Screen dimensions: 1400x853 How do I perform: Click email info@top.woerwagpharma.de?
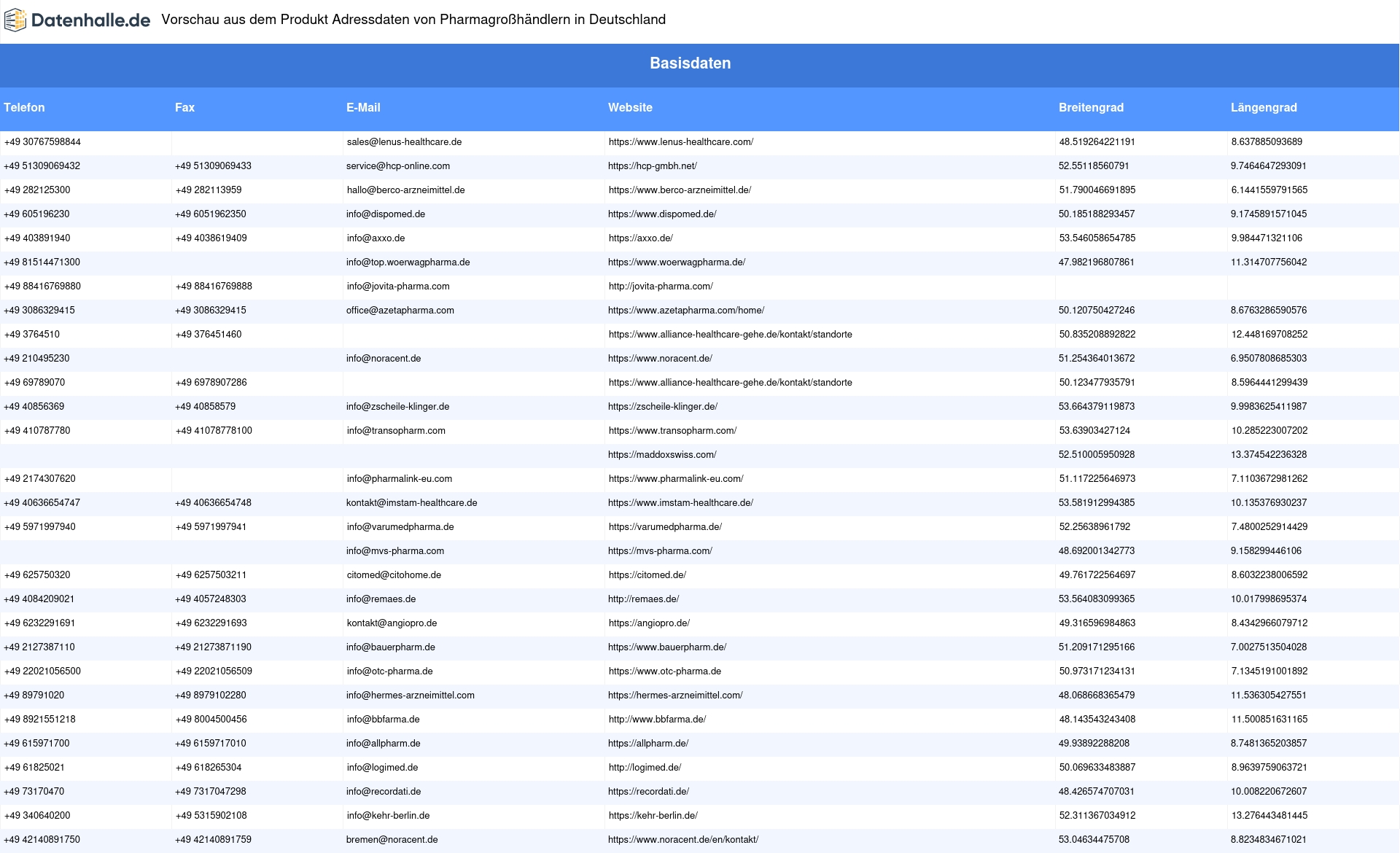click(x=408, y=262)
